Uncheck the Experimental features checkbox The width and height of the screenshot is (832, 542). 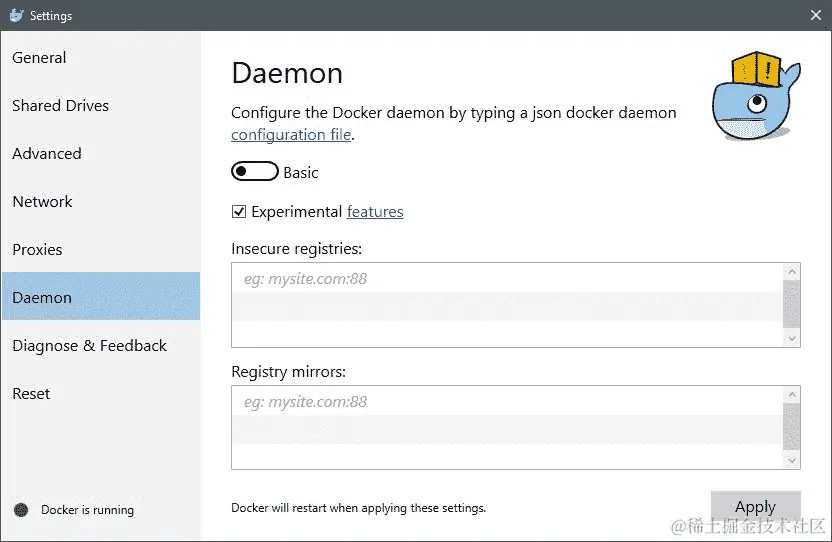point(239,212)
